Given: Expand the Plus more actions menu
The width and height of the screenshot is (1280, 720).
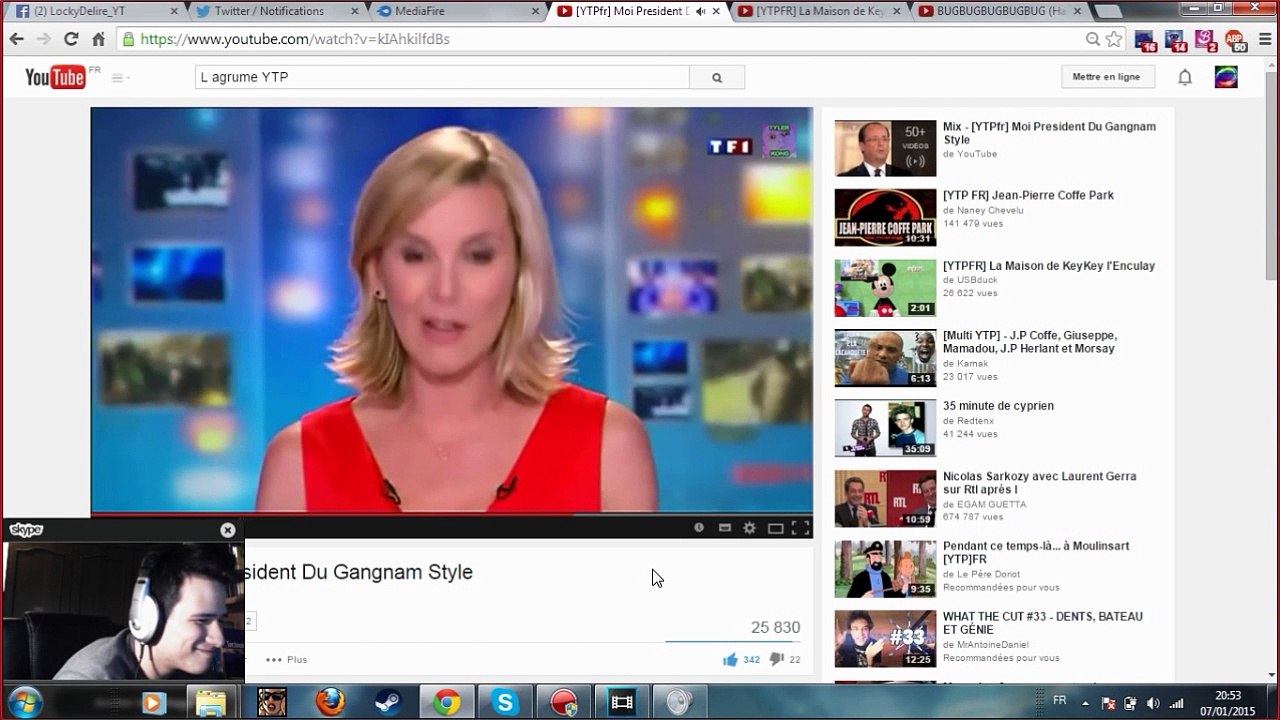Looking at the screenshot, I should pyautogui.click(x=286, y=660).
